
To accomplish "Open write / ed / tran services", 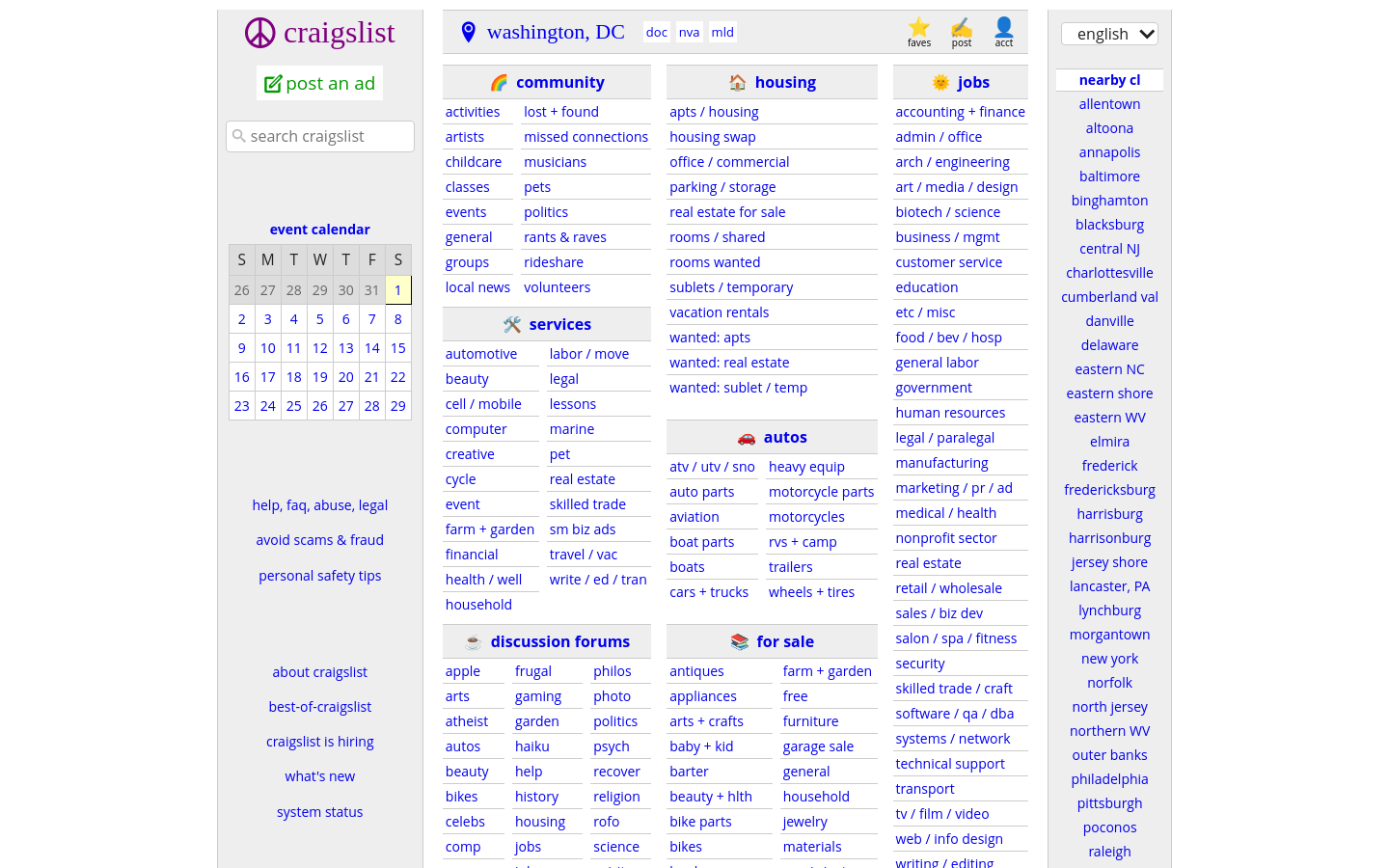I will tap(598, 580).
